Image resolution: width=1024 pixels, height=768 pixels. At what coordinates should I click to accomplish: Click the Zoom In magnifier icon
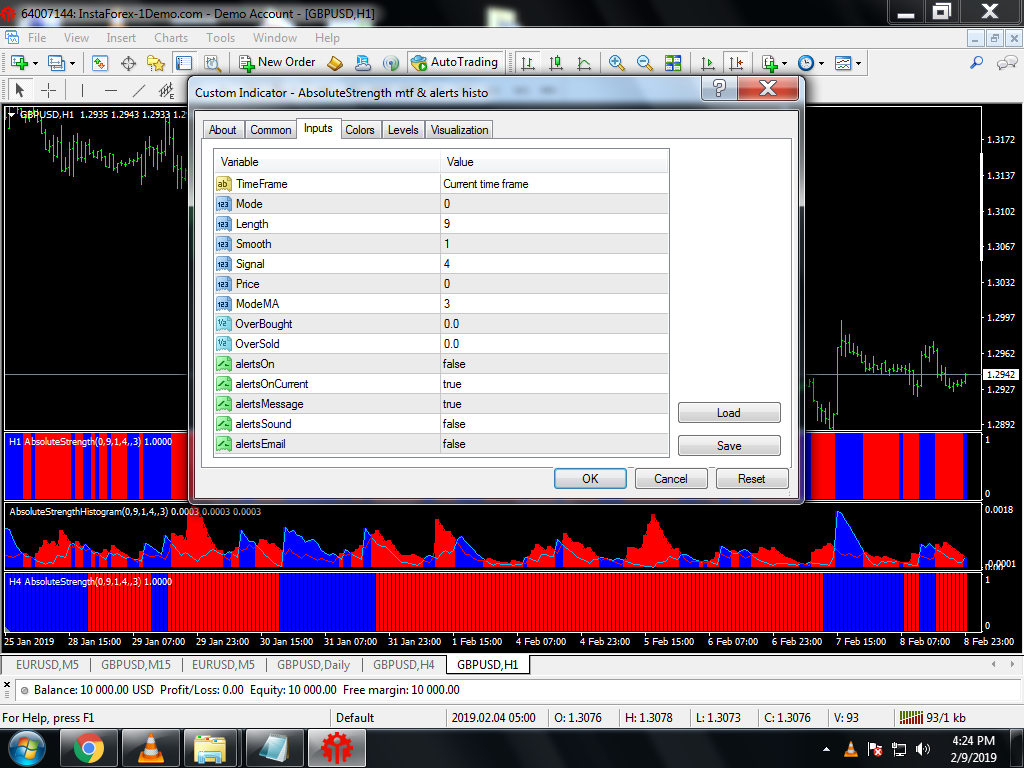click(617, 63)
